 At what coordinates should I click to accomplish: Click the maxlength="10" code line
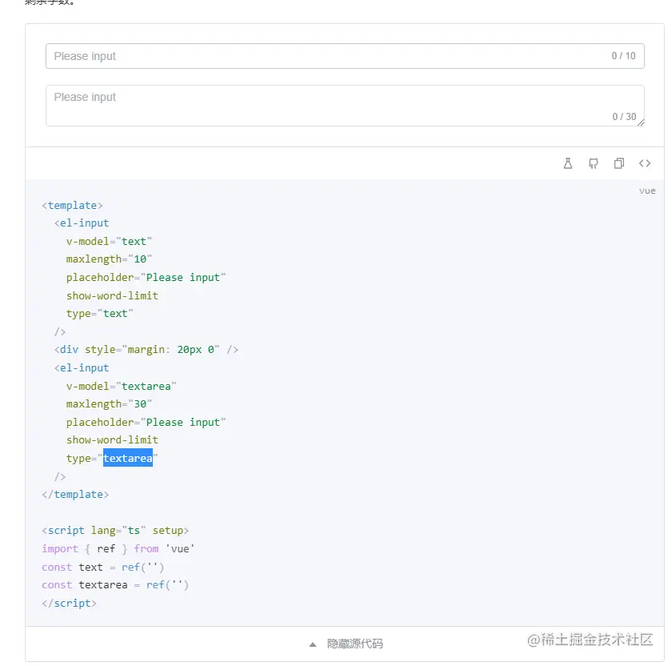[109, 259]
